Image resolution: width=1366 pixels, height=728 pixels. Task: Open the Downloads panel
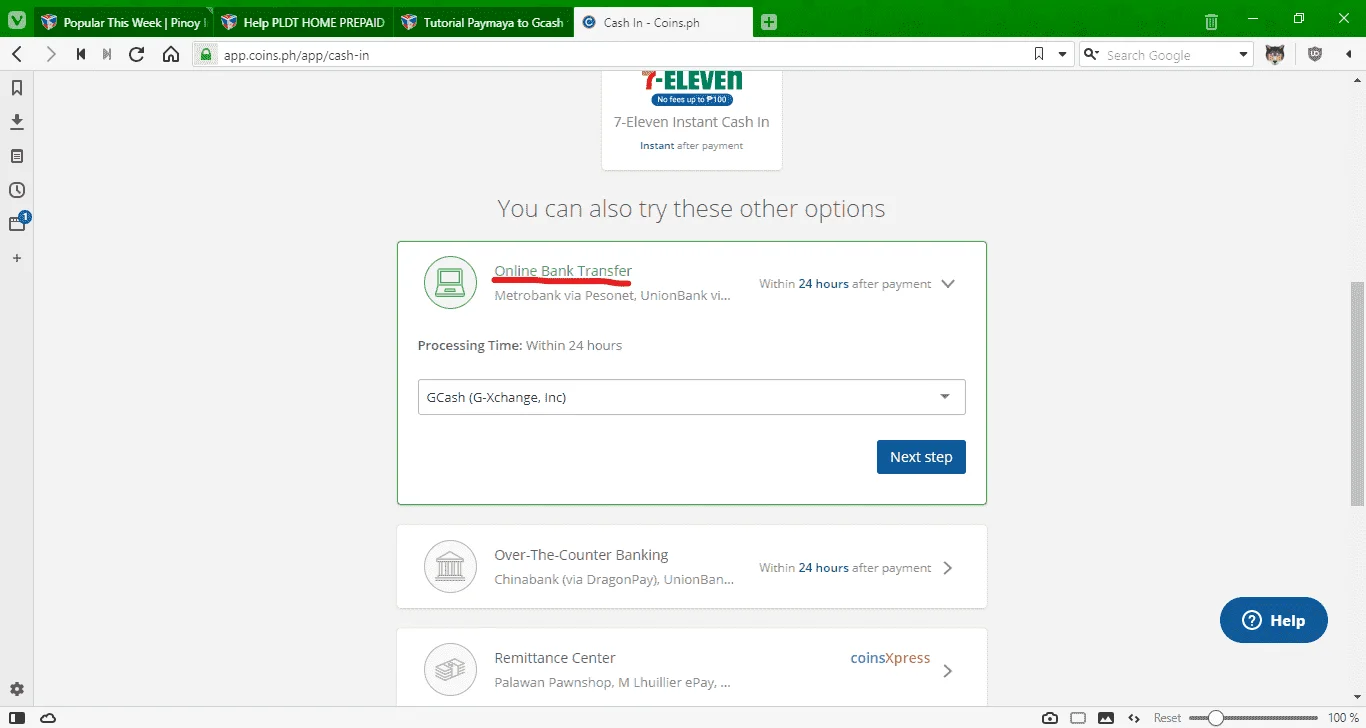17,122
